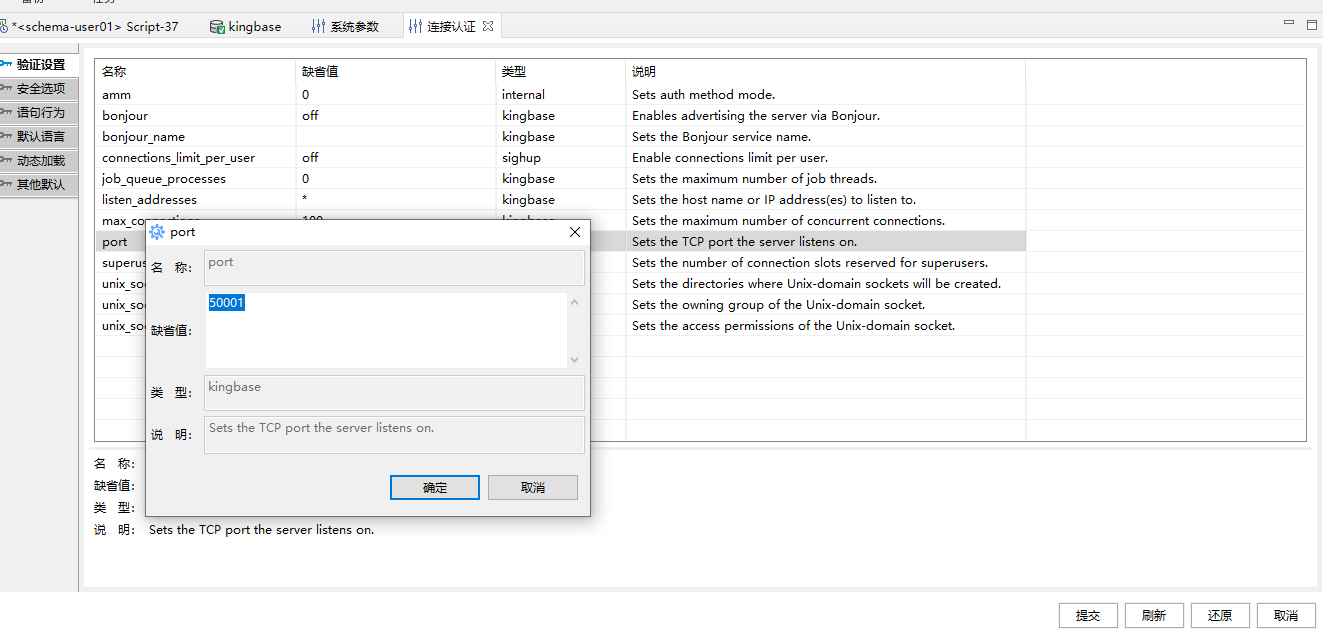Submit changes with 提交 button
1323x635 pixels.
point(1088,616)
